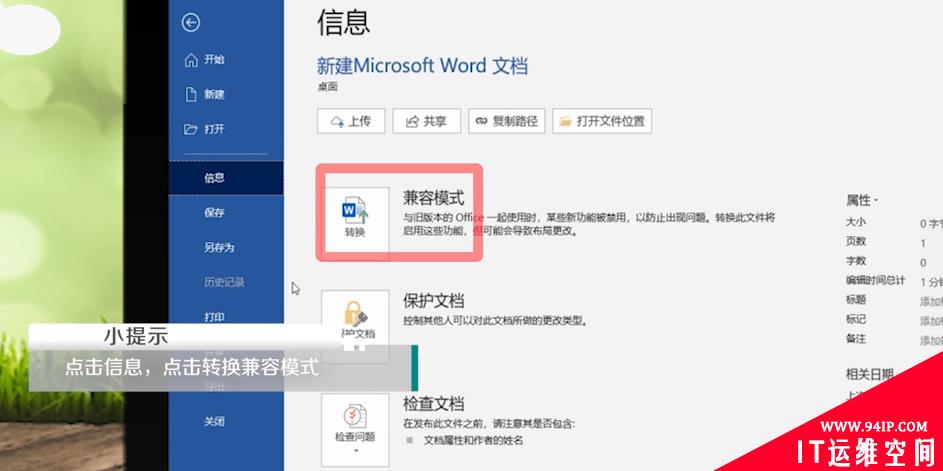
Task: Click the 编辑时间总计 property label
Action: 876,280
